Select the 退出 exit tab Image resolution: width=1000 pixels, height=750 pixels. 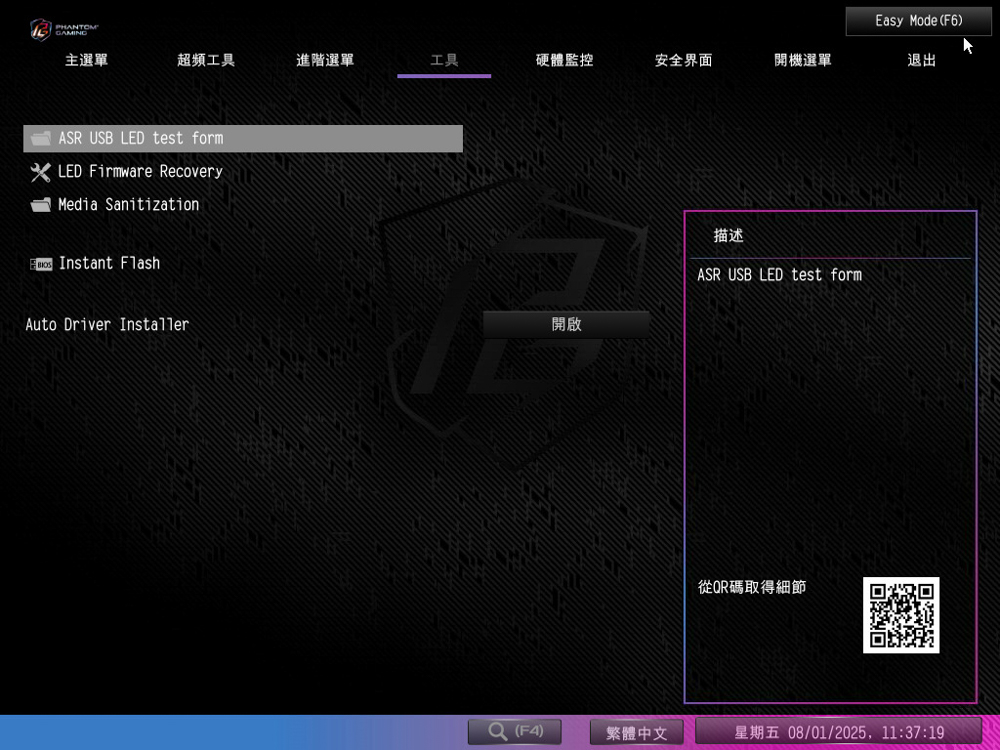pos(921,60)
